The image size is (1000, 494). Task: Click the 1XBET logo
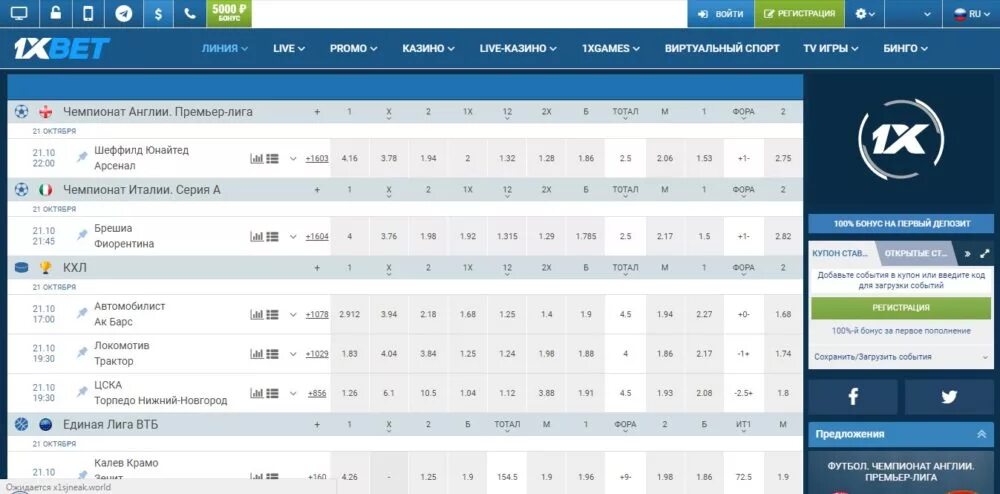tap(62, 48)
